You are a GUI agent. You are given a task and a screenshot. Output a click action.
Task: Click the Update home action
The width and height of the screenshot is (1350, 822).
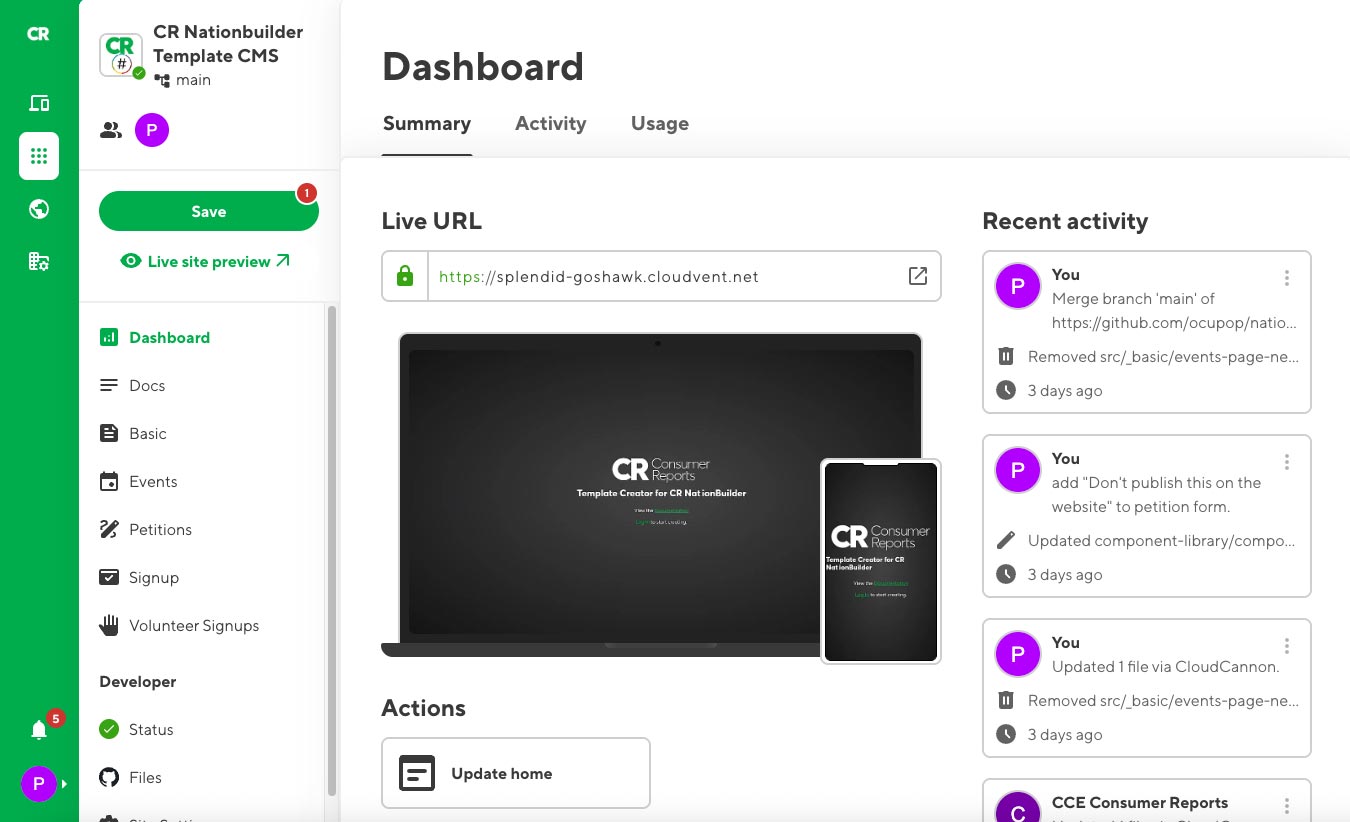515,772
